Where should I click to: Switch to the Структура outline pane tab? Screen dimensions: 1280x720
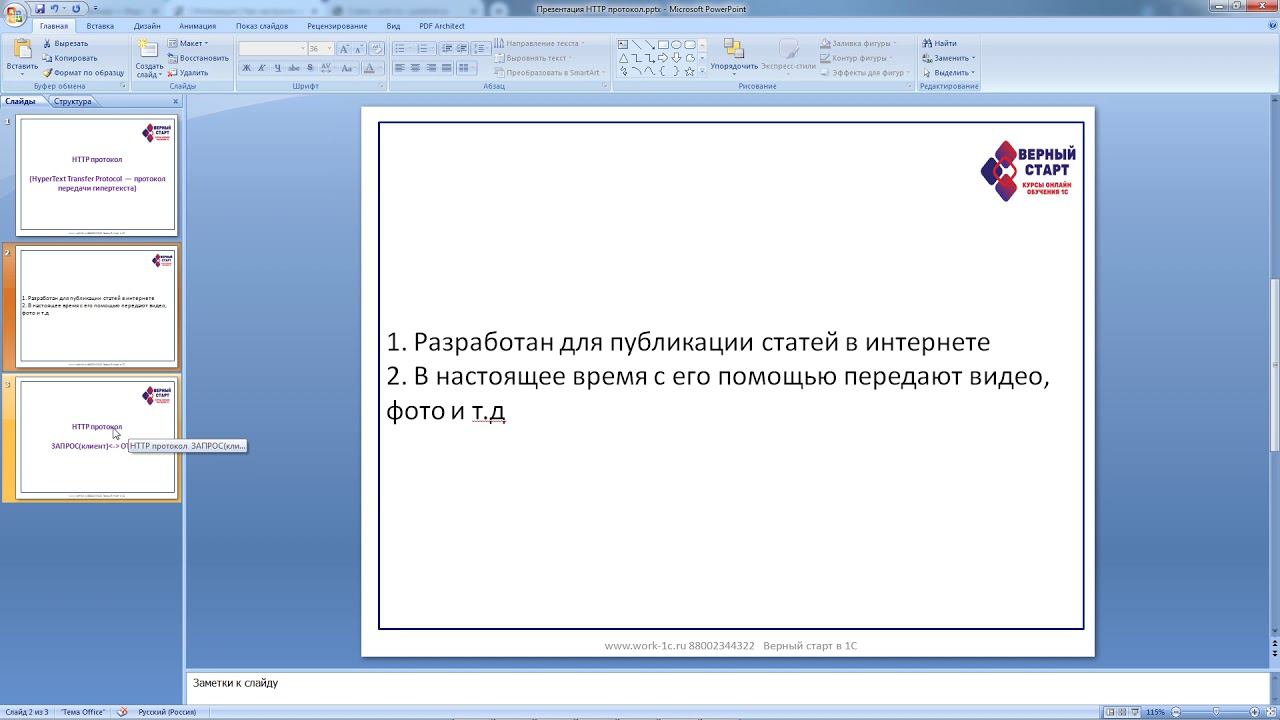click(x=73, y=101)
